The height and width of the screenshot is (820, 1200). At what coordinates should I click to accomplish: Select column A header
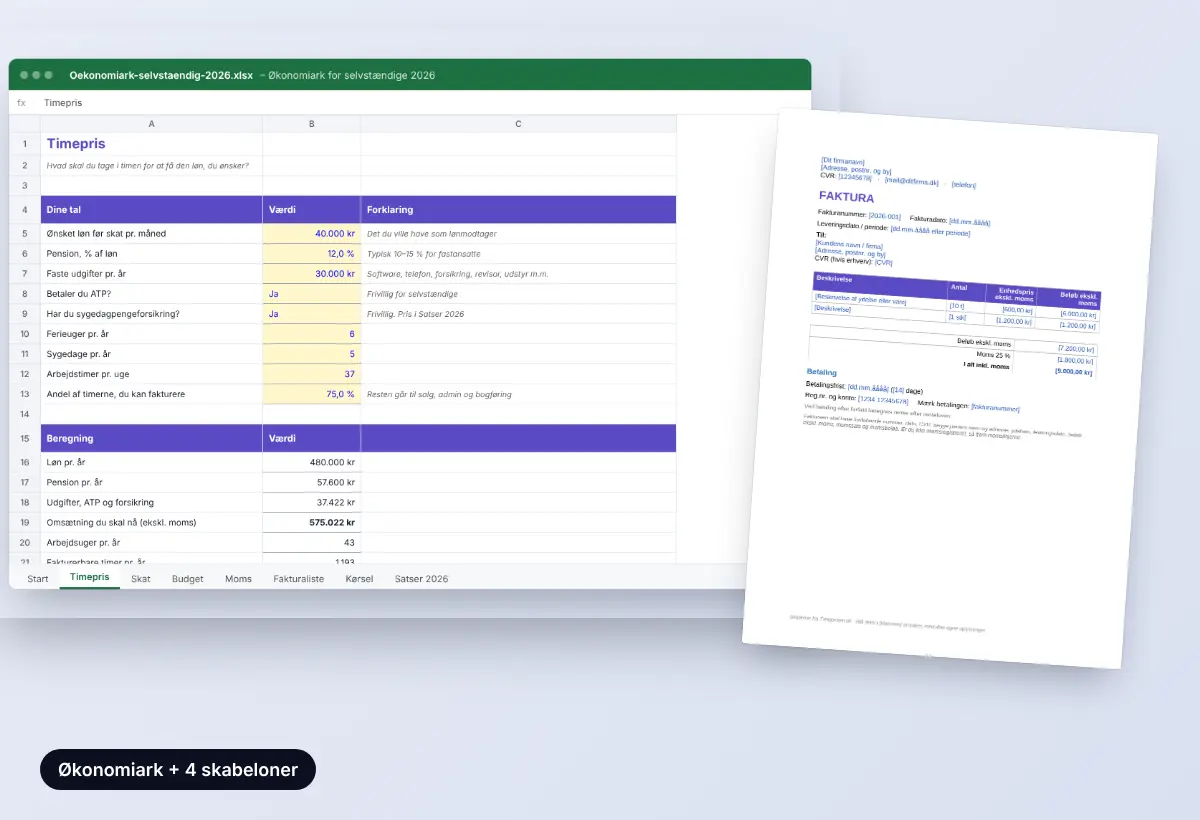tap(151, 124)
